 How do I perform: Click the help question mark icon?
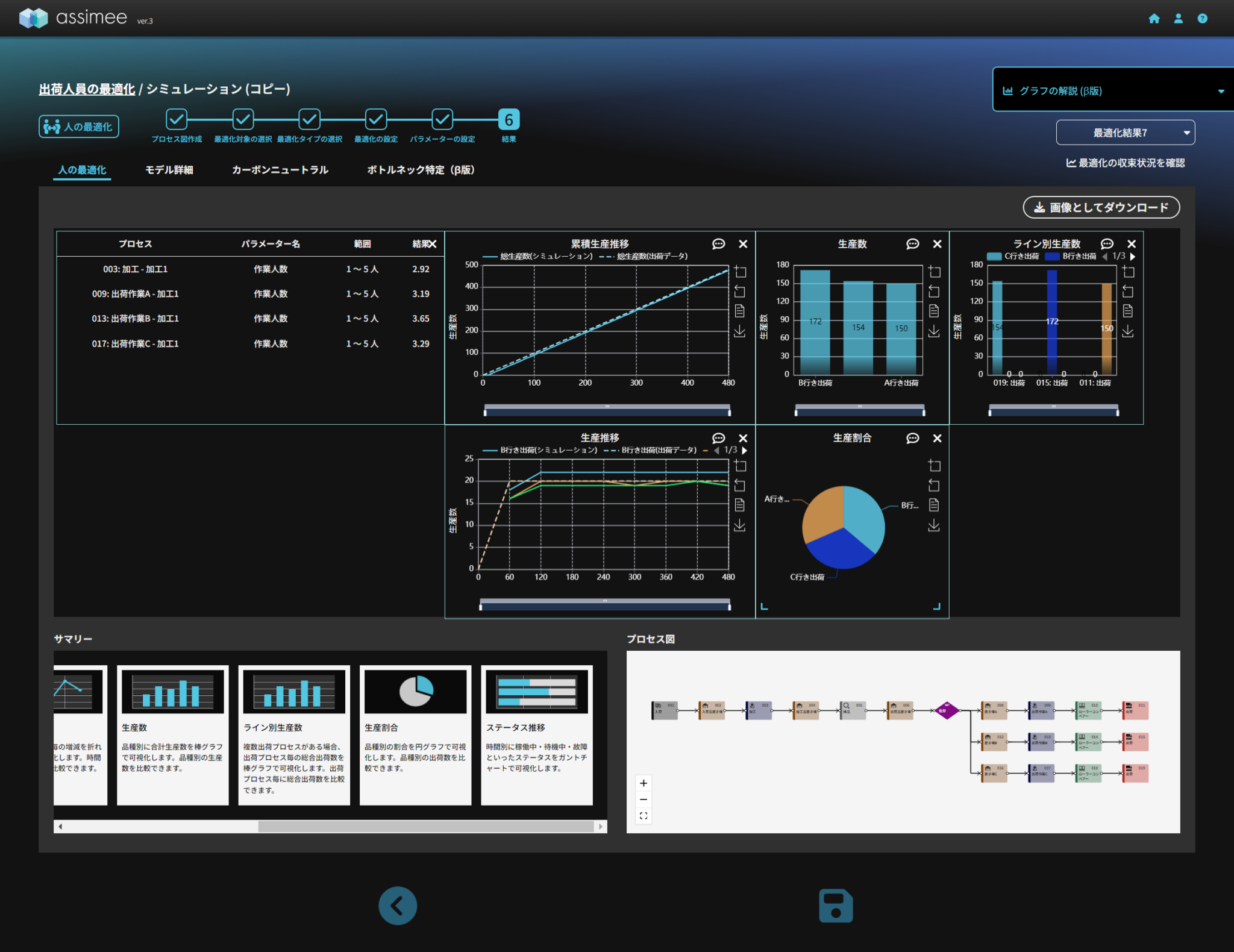pyautogui.click(x=1202, y=19)
